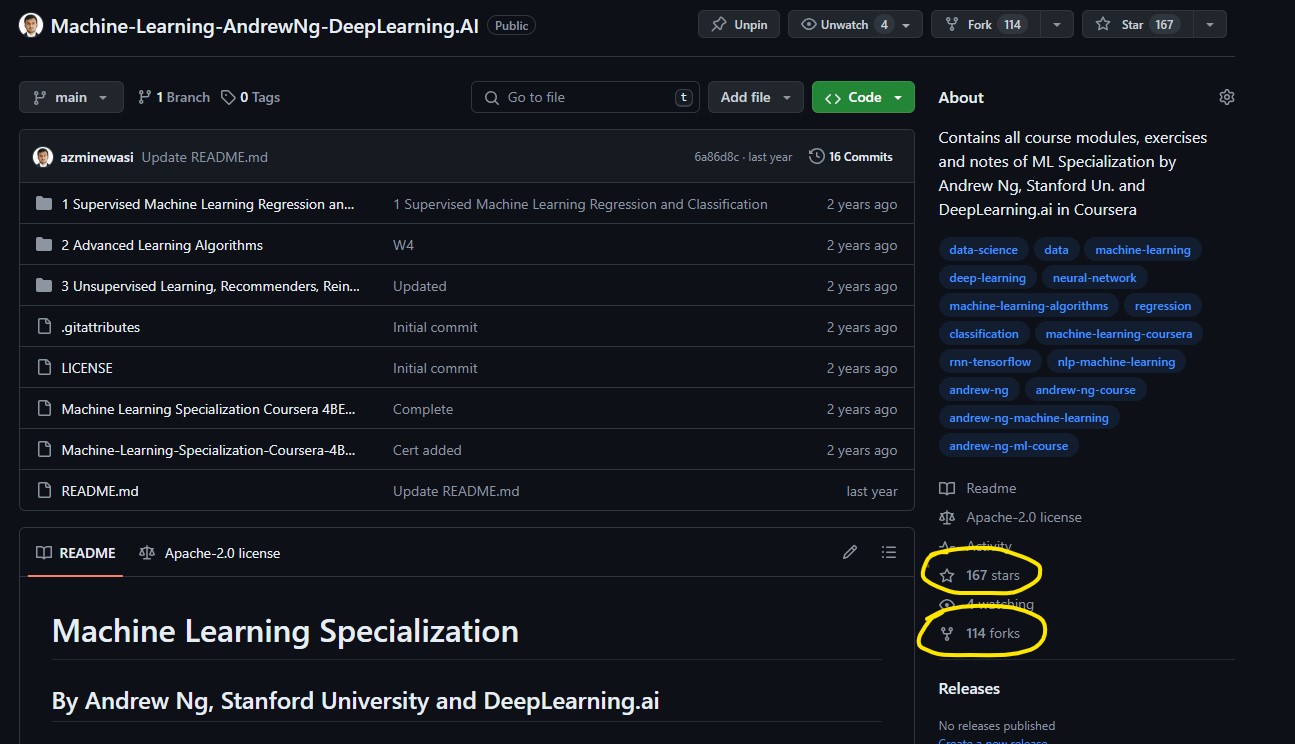
Task: Select the README tab
Action: point(76,553)
